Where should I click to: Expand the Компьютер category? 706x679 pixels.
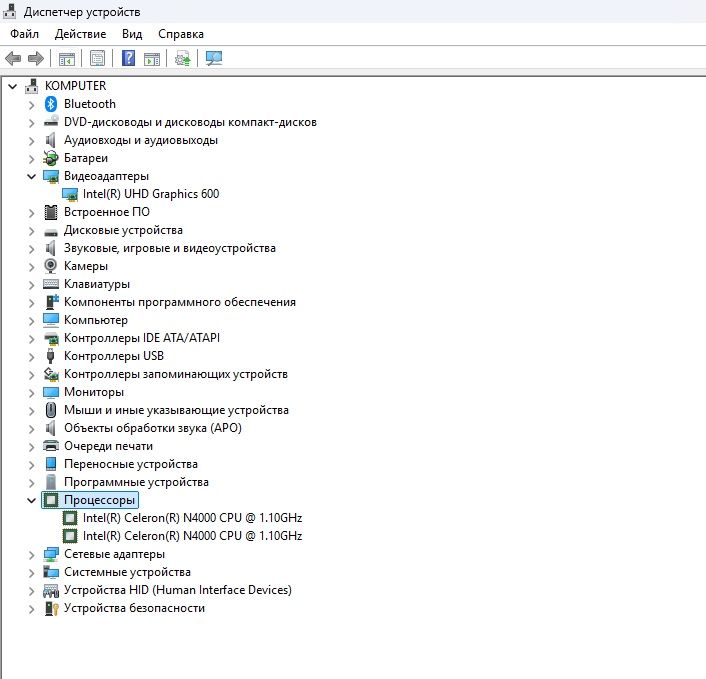tap(31, 321)
